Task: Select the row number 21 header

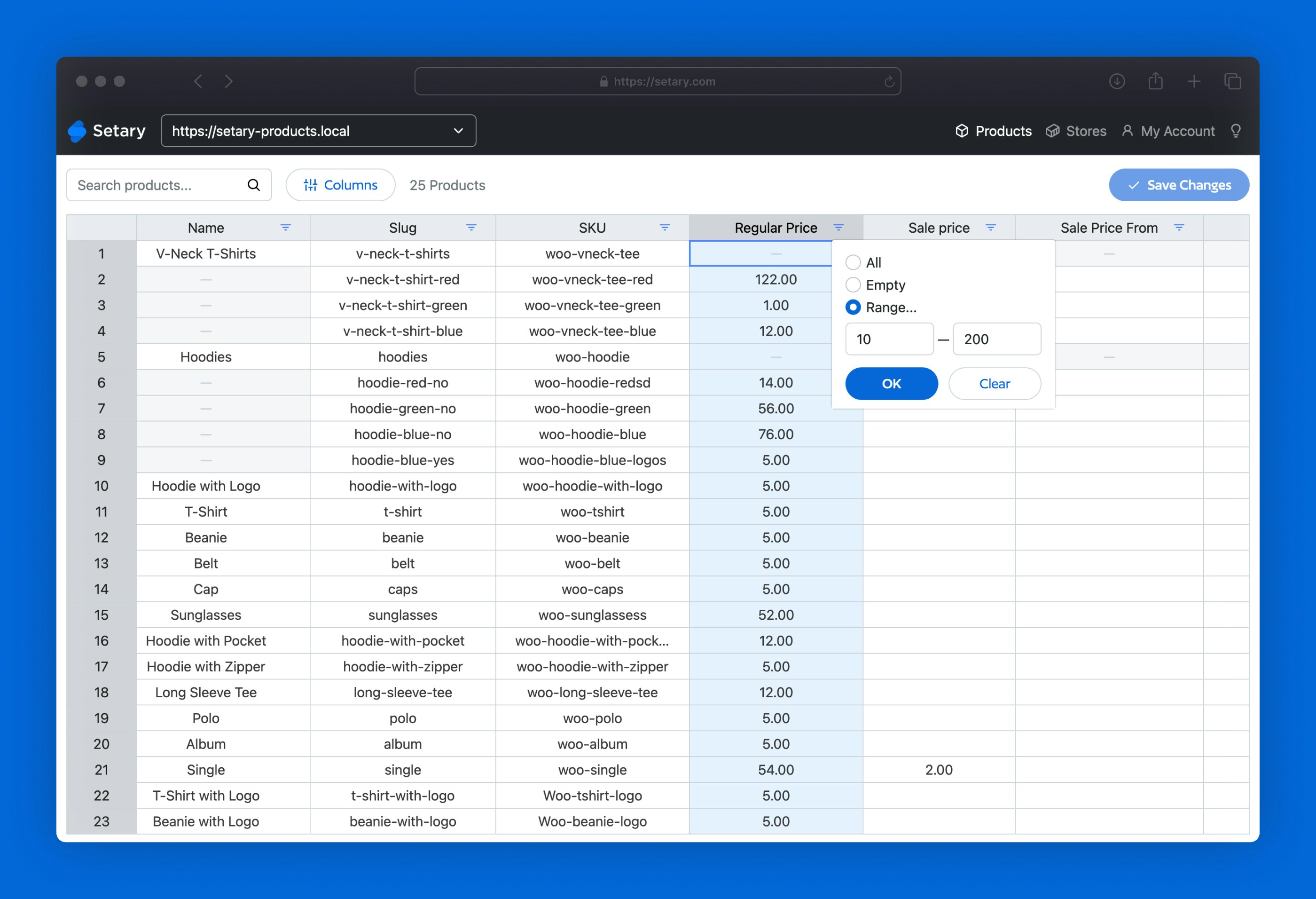Action: (102, 770)
